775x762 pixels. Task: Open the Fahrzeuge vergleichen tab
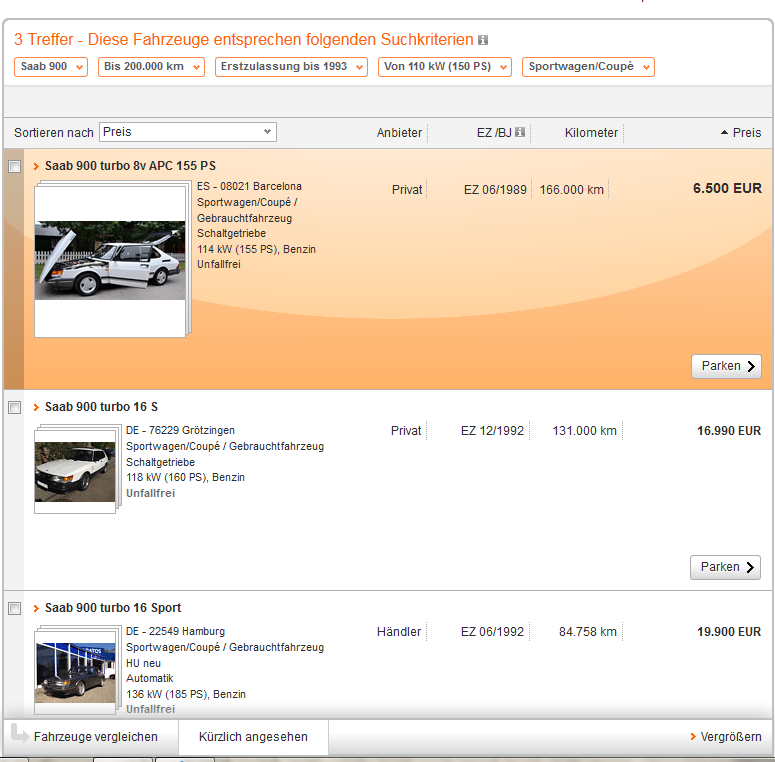(91, 737)
